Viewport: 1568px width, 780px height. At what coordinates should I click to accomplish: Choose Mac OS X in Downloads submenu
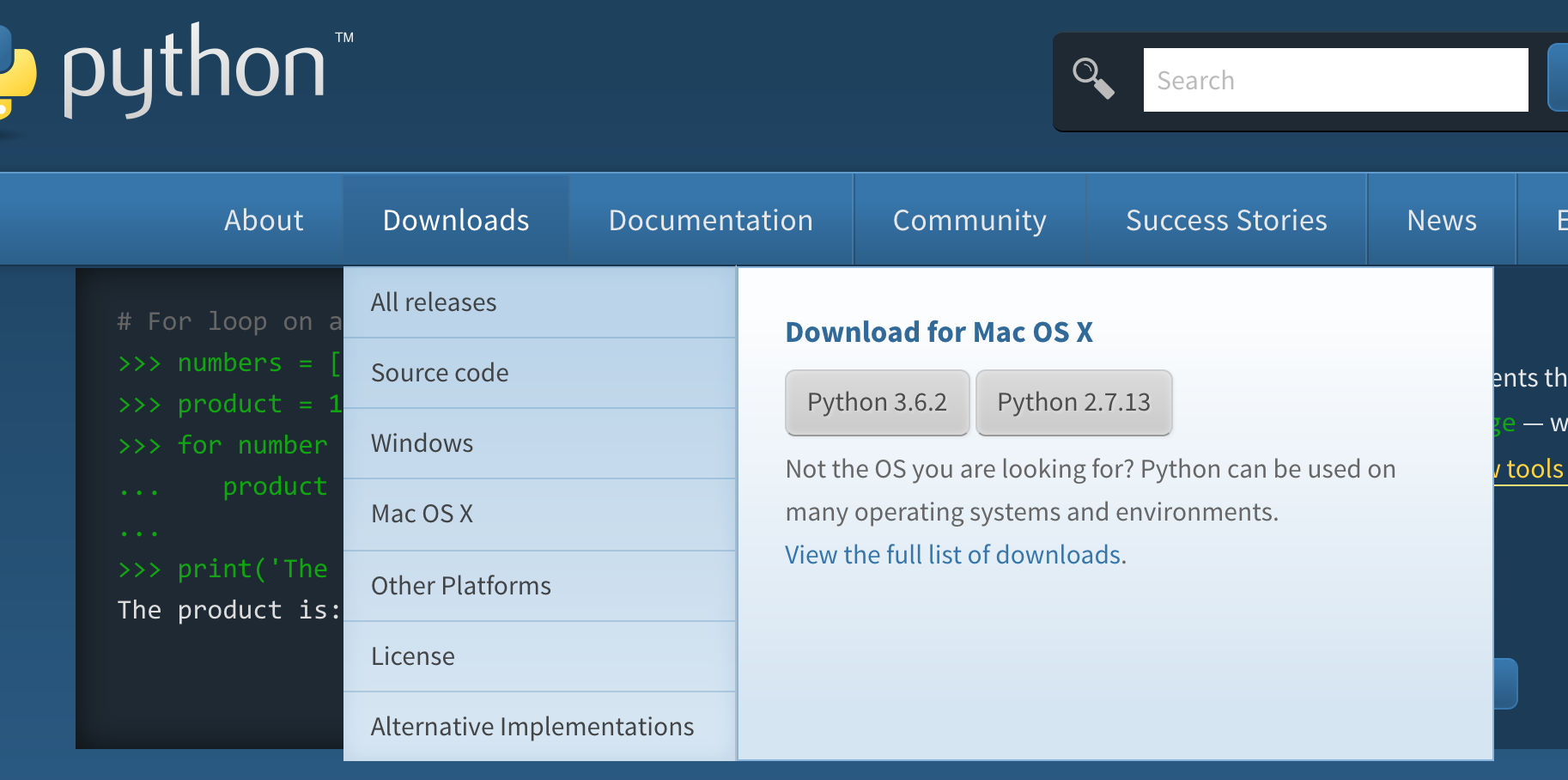(x=539, y=514)
